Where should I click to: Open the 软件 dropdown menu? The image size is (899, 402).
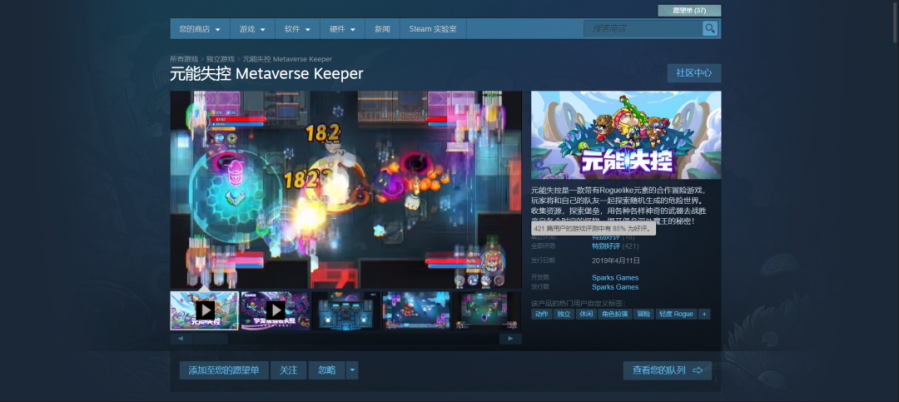[x=298, y=29]
